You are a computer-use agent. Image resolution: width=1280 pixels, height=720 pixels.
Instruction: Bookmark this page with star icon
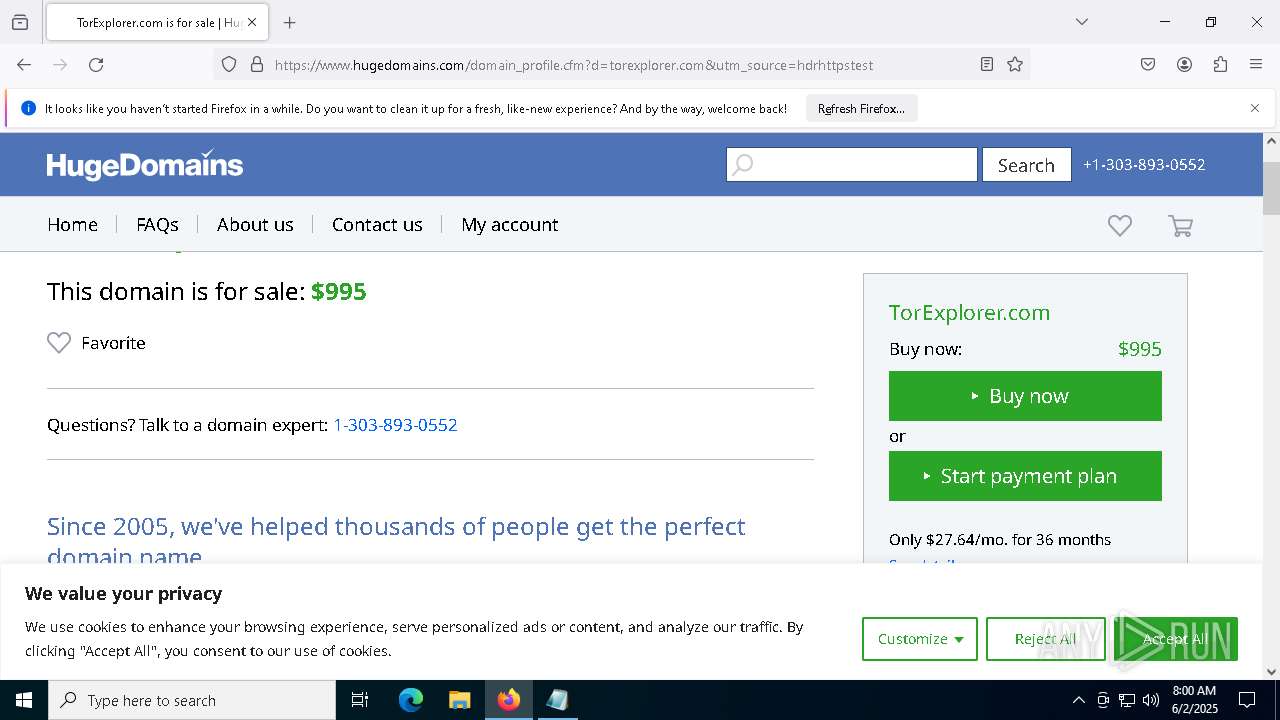[1015, 65]
